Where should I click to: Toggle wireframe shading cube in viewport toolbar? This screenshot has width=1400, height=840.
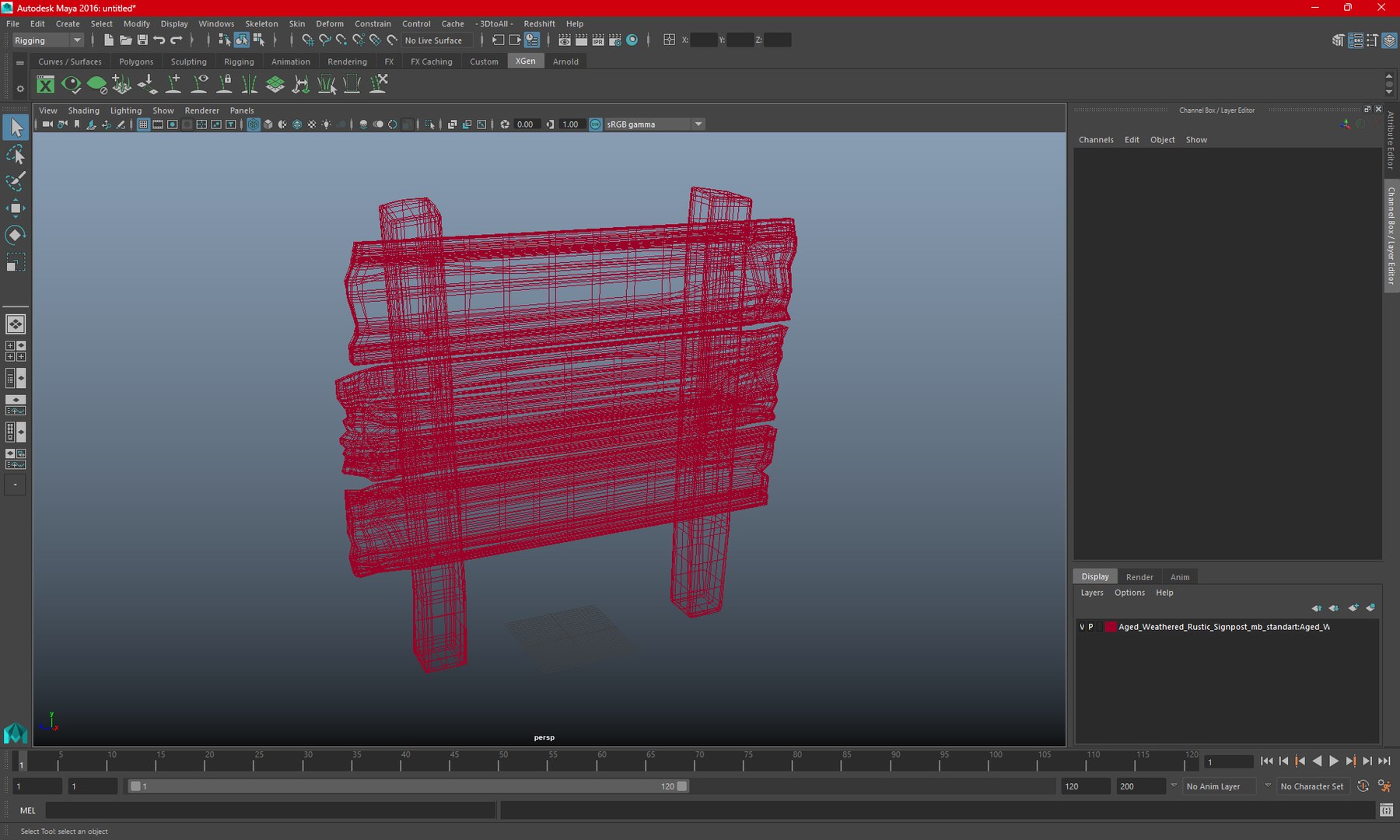pyautogui.click(x=254, y=124)
